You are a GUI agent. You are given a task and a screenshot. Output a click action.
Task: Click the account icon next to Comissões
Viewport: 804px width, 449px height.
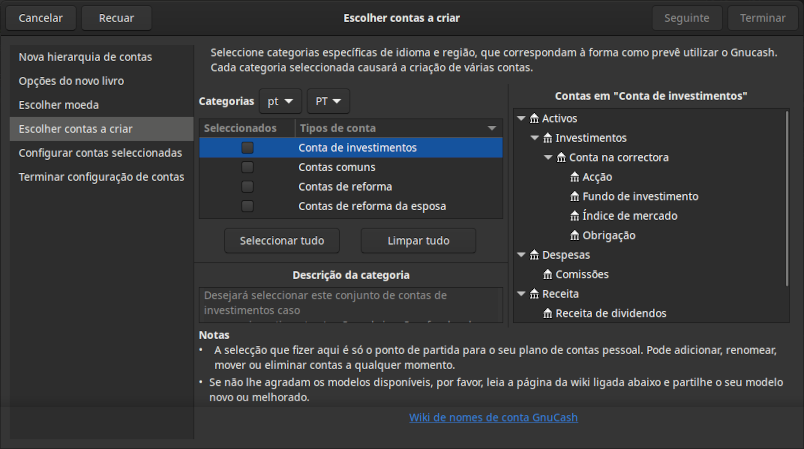(x=548, y=274)
